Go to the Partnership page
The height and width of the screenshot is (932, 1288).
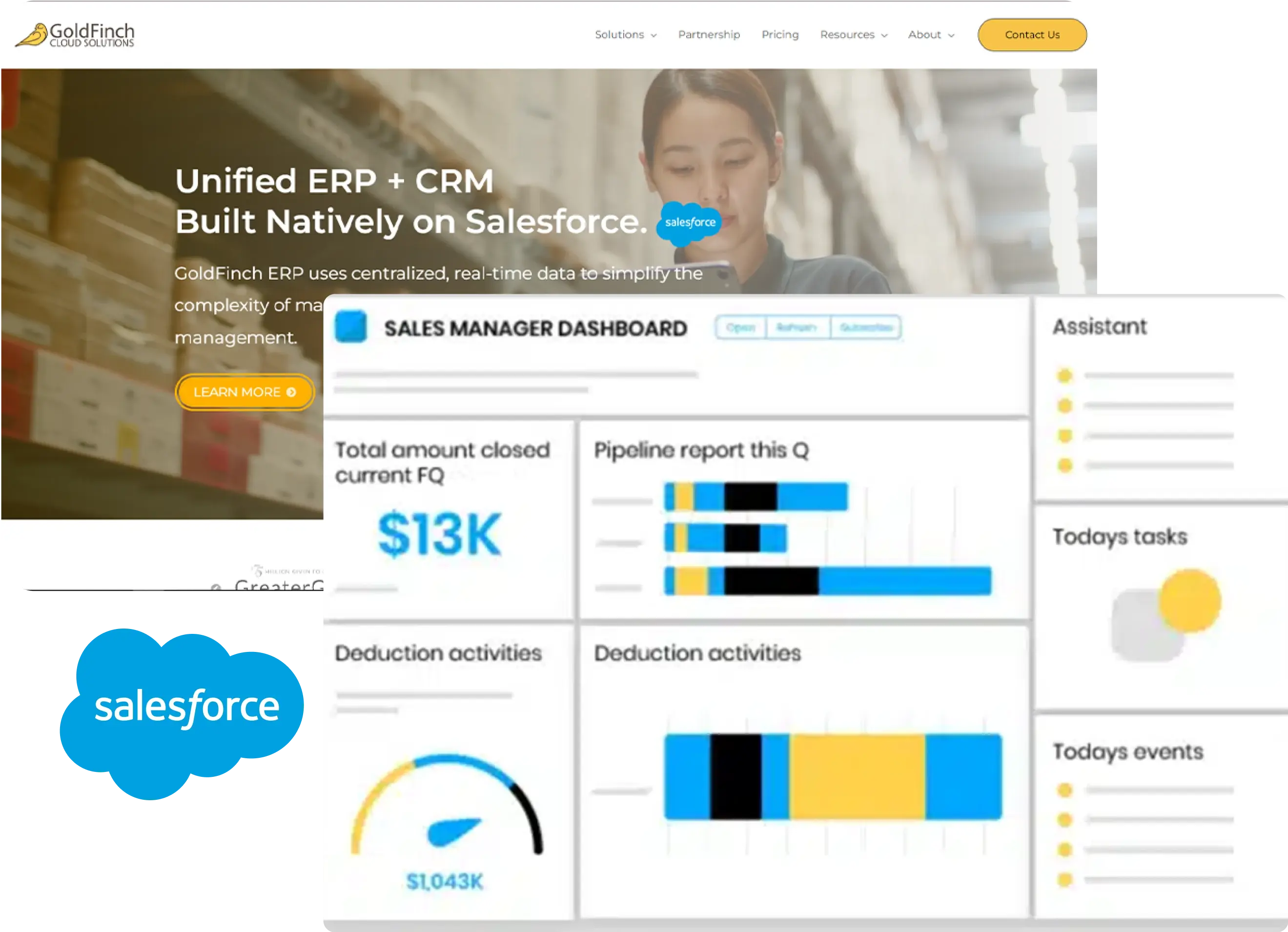point(709,35)
